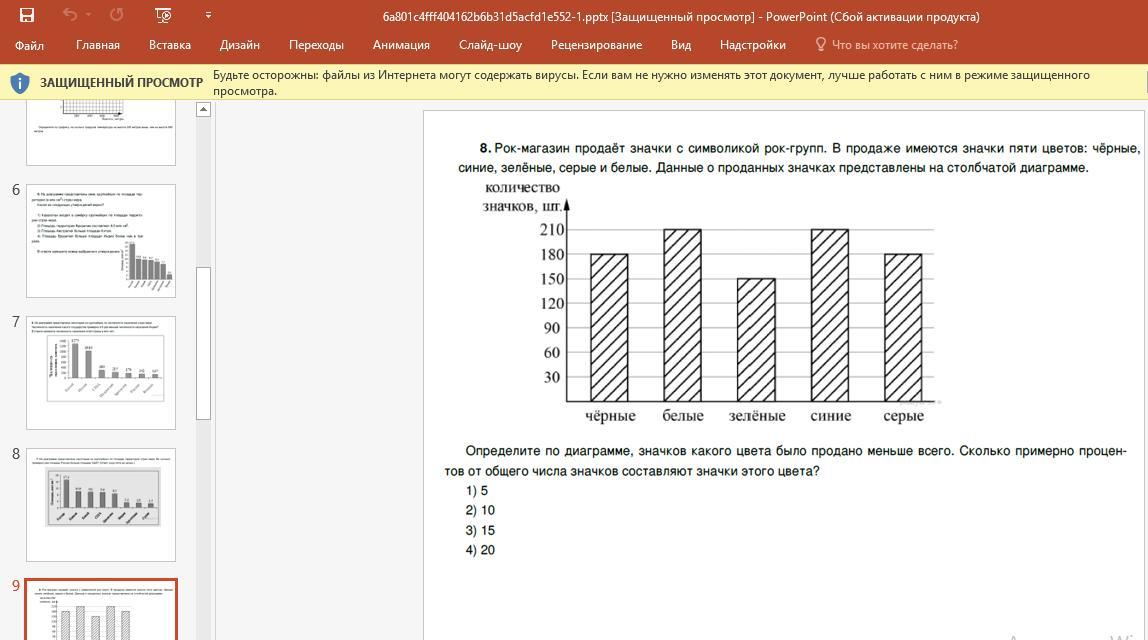Select the Дизайн tab
Image resolution: width=1148 pixels, height=640 pixels.
[240, 45]
